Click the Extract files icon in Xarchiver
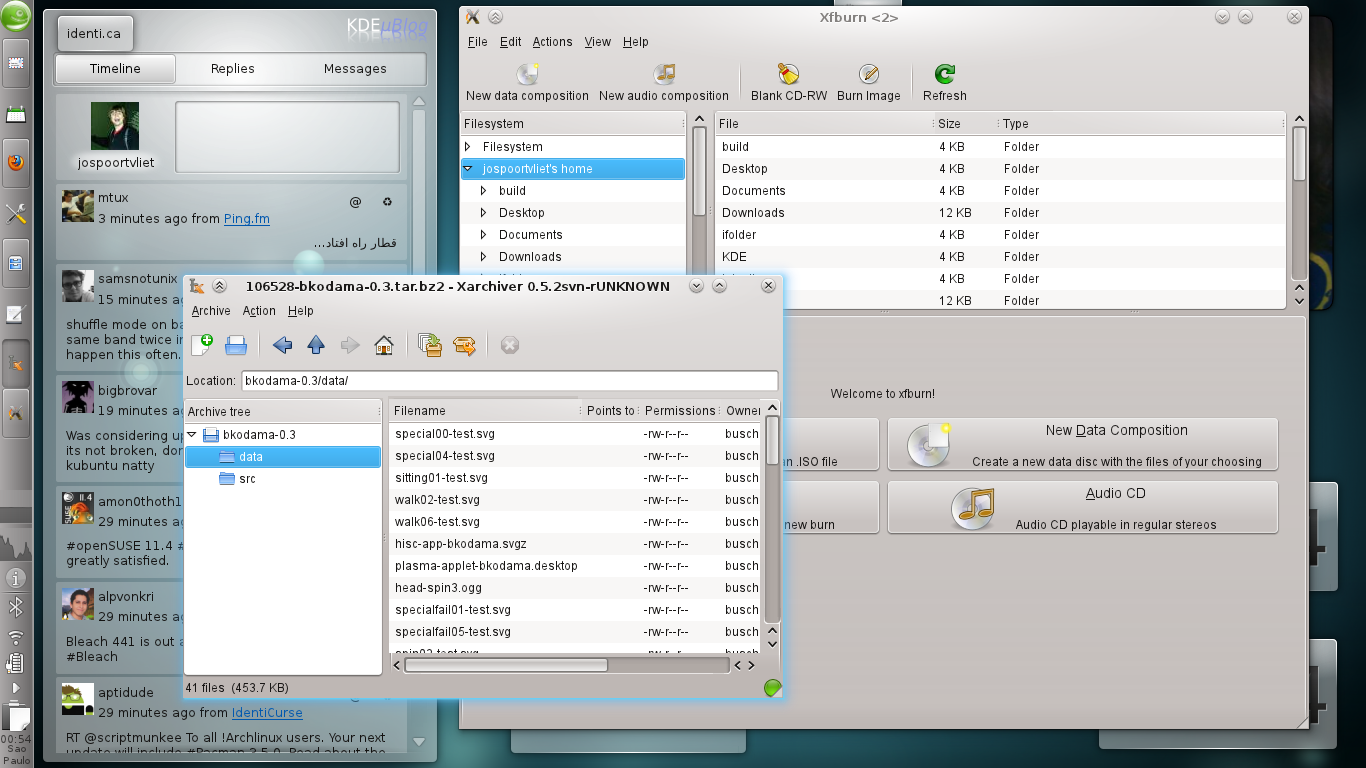Screen dimensions: 1366x768 click(x=463, y=344)
